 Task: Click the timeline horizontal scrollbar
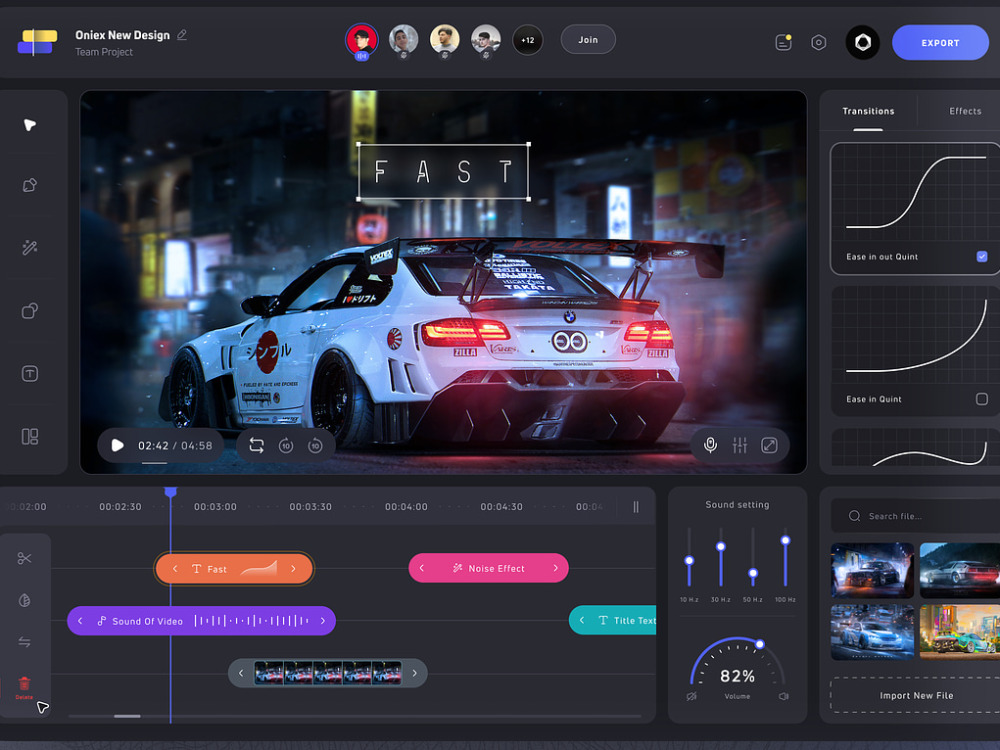point(127,716)
